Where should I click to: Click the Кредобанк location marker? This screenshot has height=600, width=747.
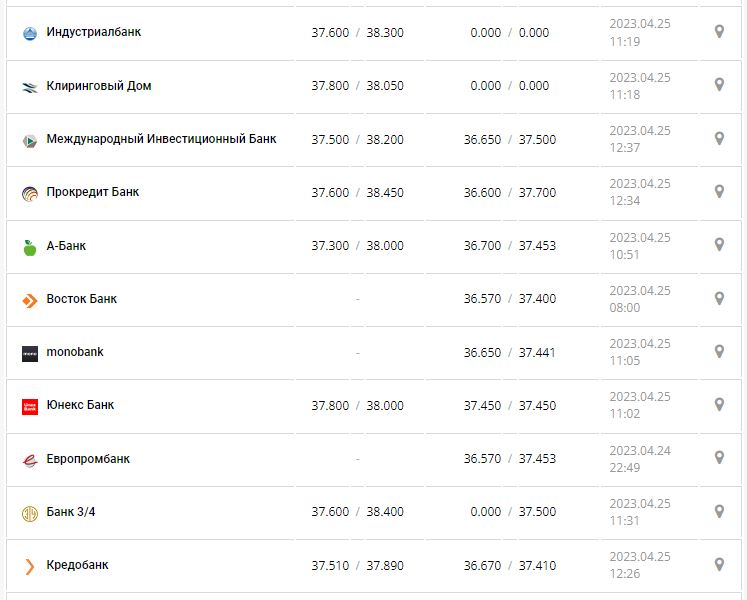click(x=719, y=565)
